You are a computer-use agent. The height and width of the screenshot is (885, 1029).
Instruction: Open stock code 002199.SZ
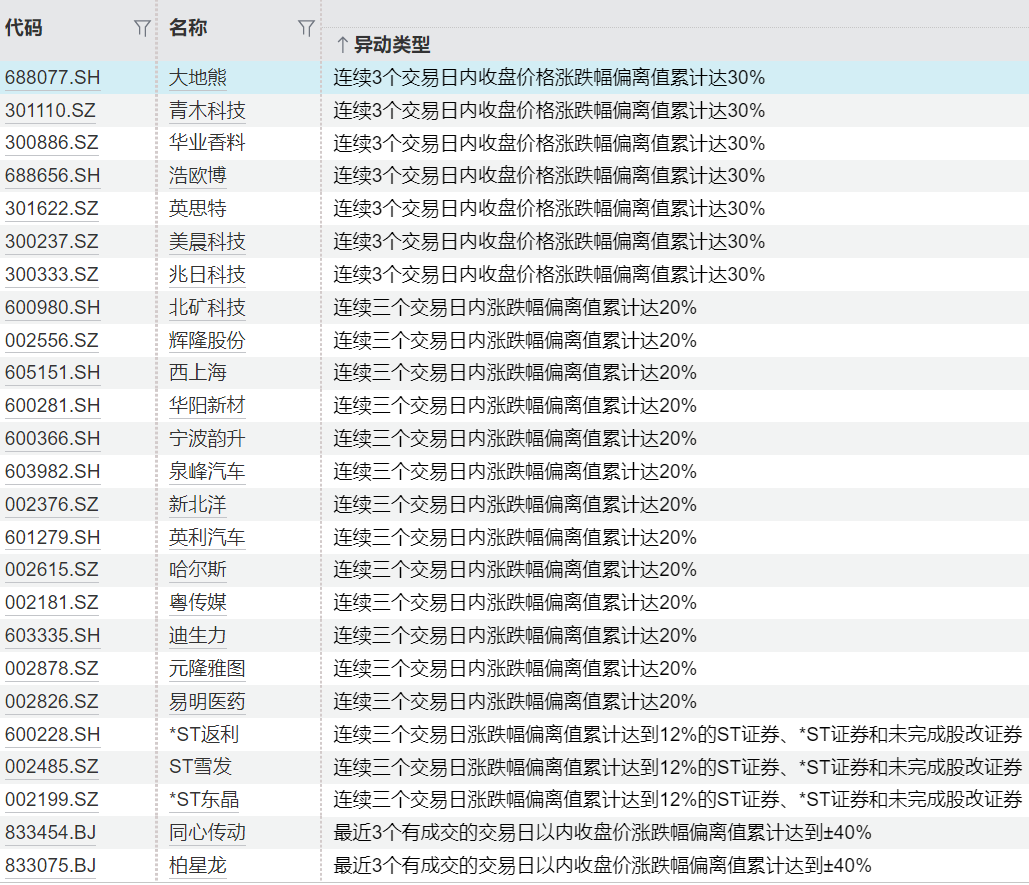point(51,800)
